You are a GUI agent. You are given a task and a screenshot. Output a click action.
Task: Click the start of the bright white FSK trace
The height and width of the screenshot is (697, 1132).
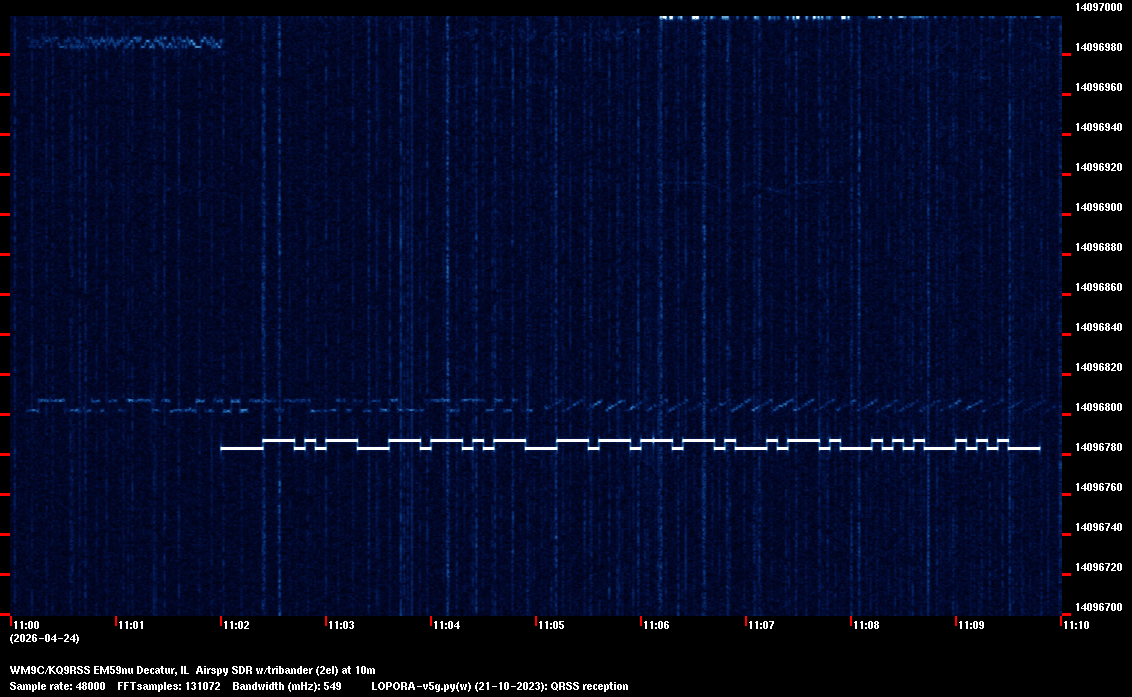(223, 449)
